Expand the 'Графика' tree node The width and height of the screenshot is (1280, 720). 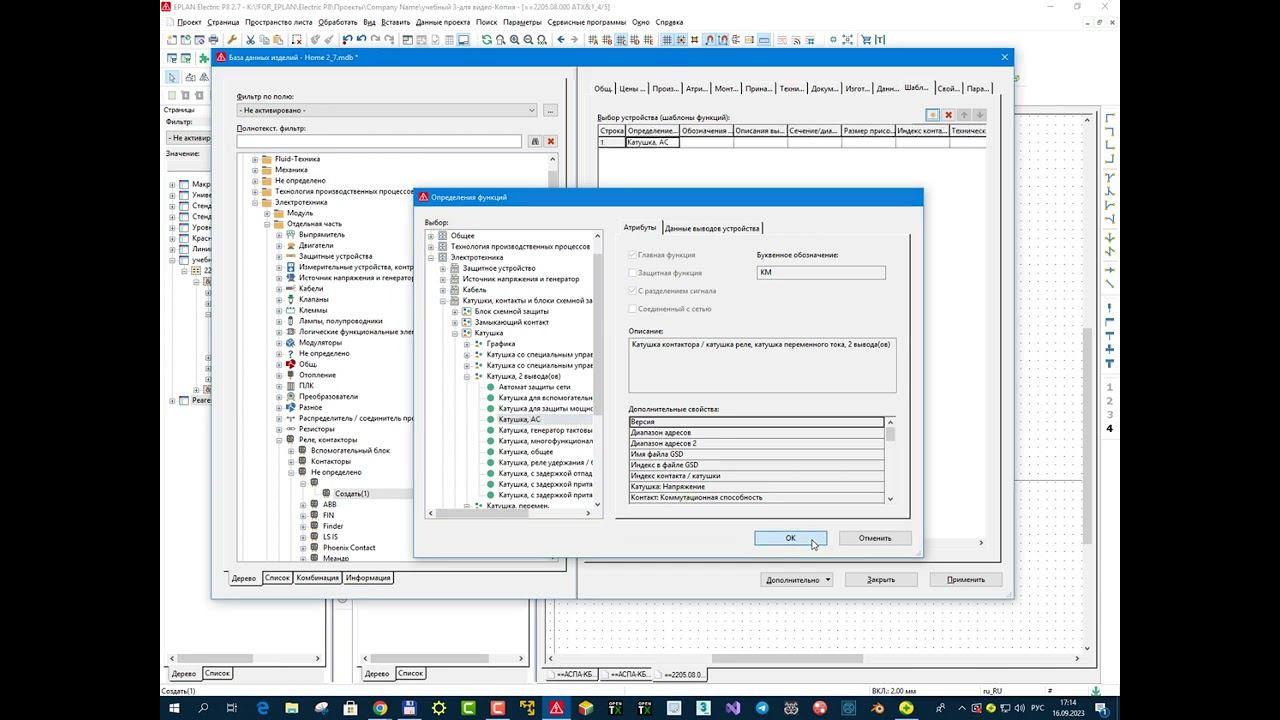[467, 344]
